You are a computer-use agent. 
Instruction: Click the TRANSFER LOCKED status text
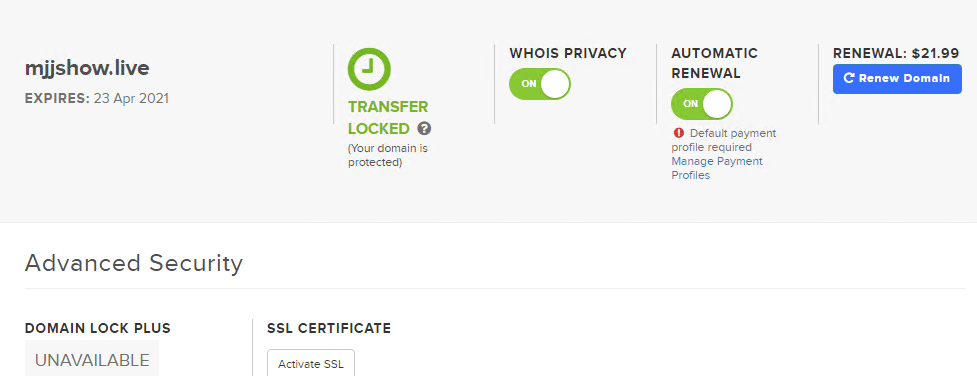click(379, 118)
